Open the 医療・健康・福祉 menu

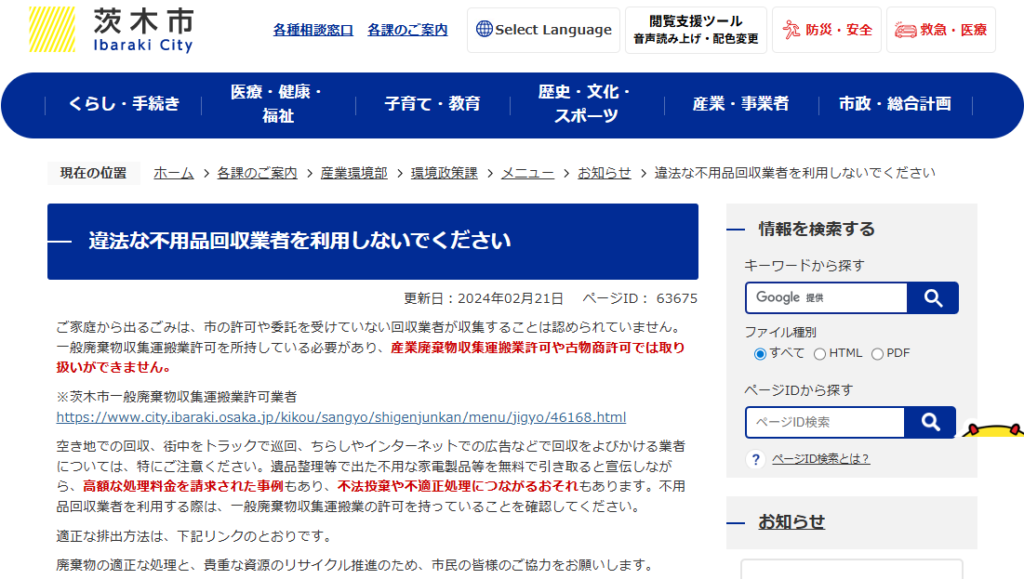tap(275, 103)
